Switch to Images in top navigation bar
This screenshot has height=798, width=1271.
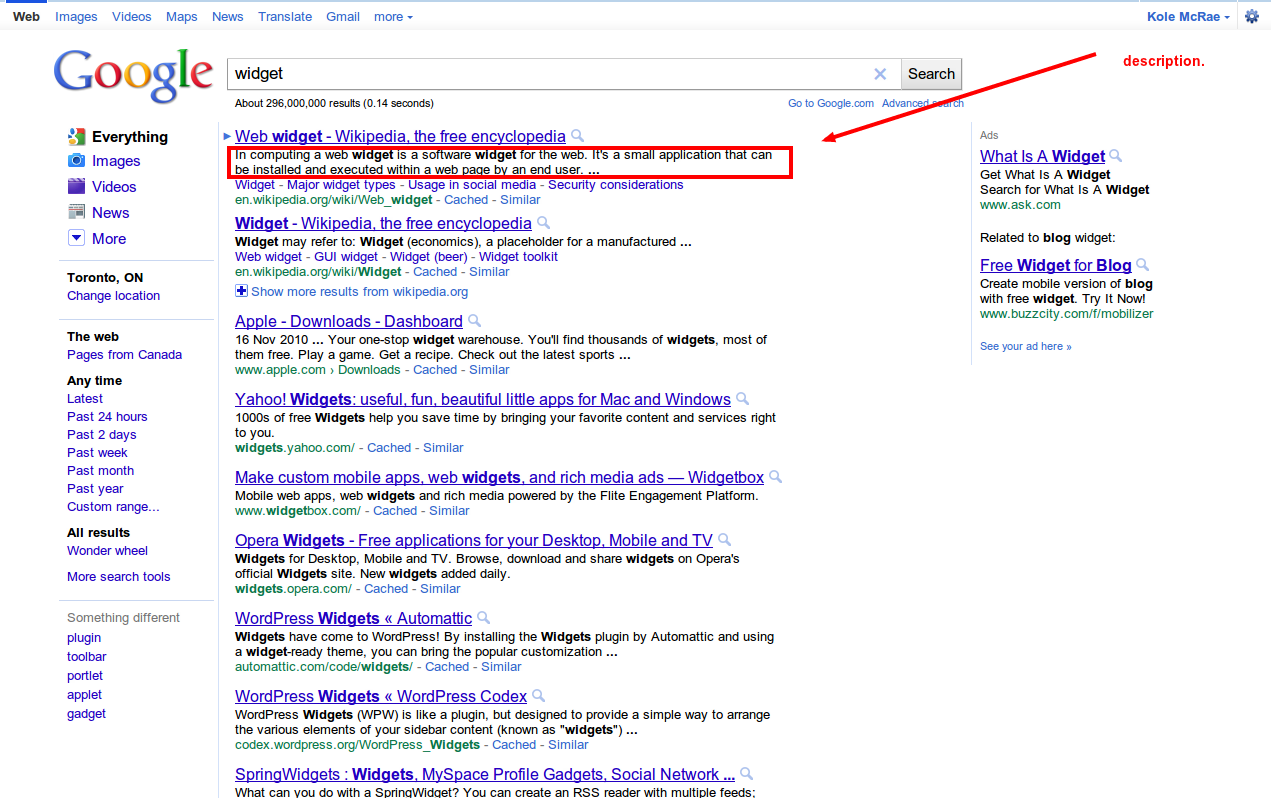coord(76,16)
